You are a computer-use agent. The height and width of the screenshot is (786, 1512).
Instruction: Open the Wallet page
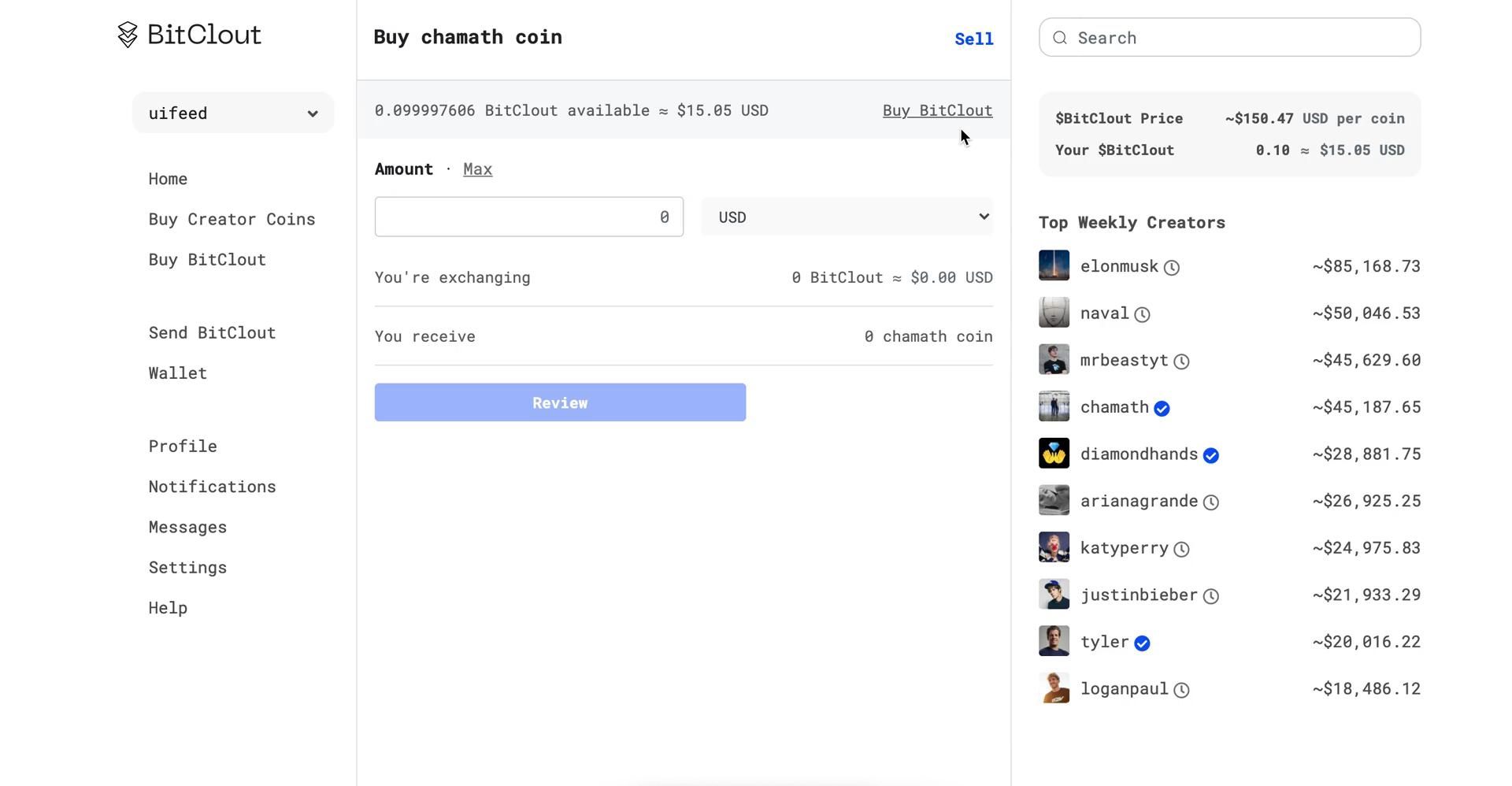pos(177,373)
